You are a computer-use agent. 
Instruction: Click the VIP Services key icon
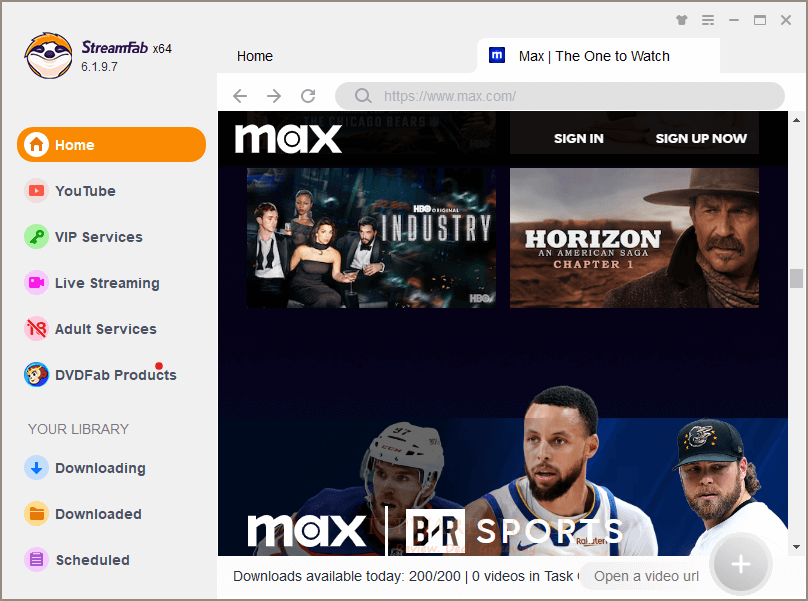(36, 237)
